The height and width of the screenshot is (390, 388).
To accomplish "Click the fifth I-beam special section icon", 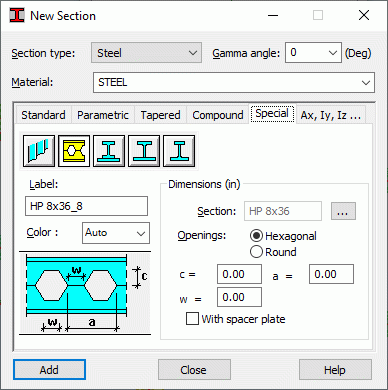I will point(179,151).
